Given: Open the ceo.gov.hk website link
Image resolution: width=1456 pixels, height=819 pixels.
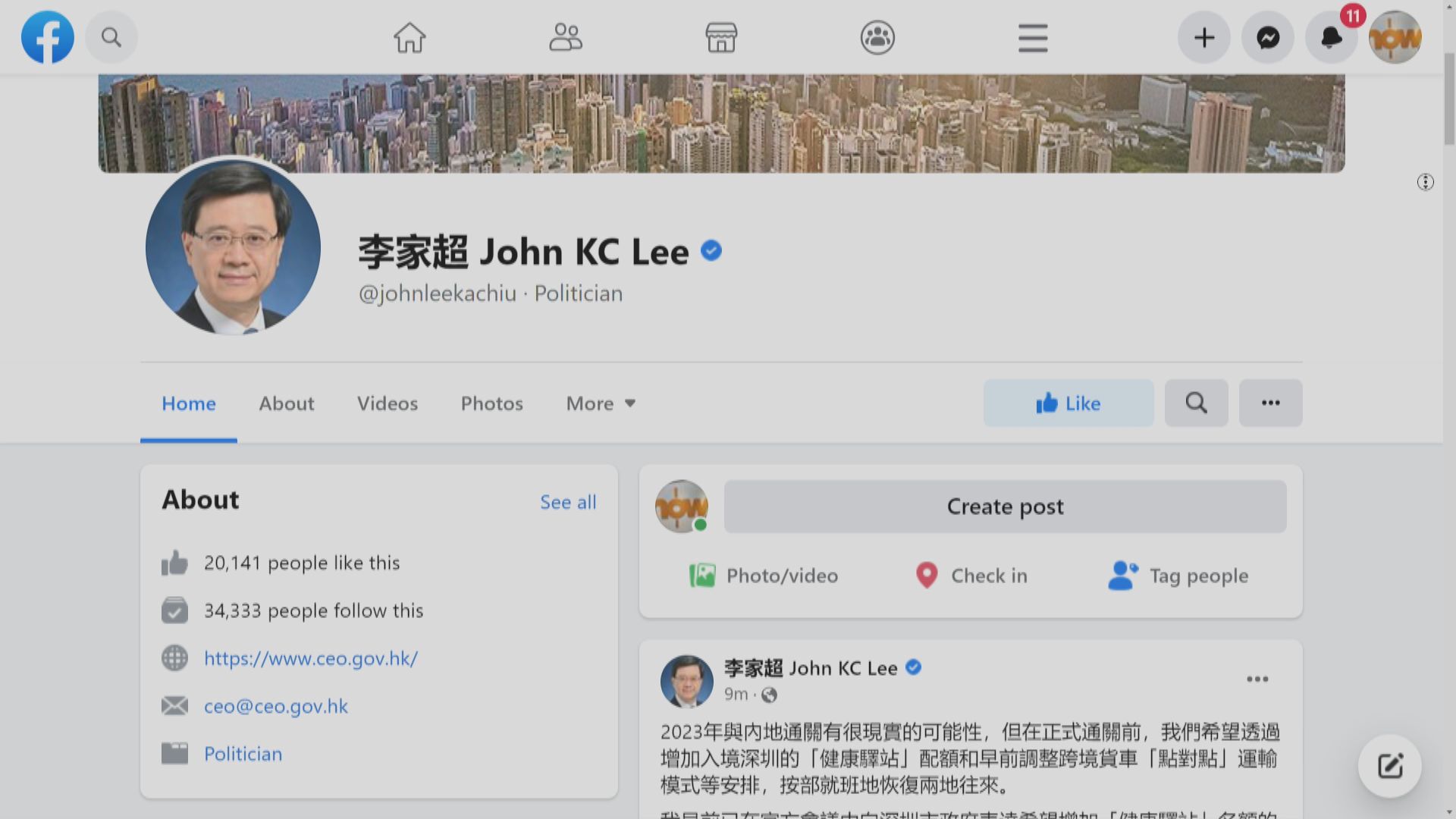Looking at the screenshot, I should 310,658.
